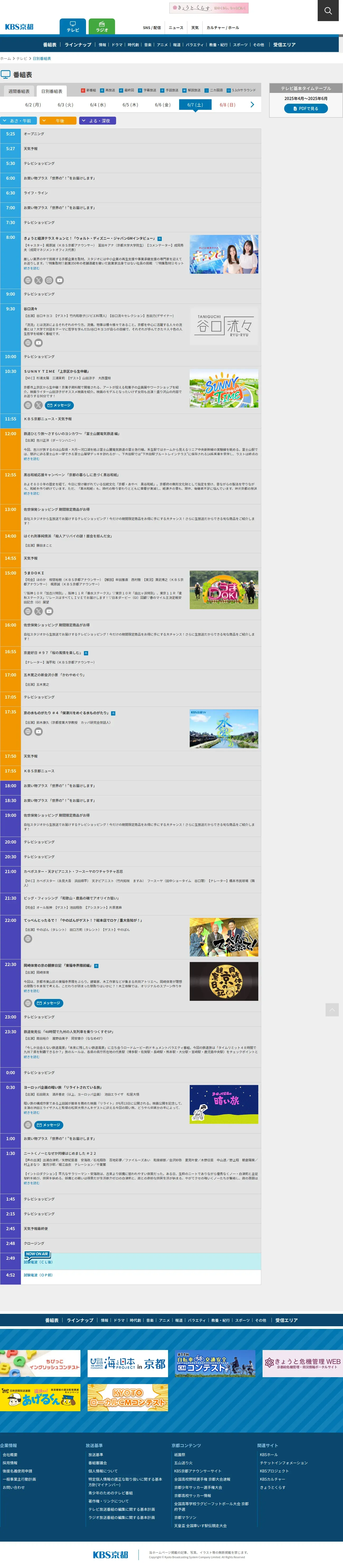This screenshot has height=1568, width=343.
Task: Choose the 6/2 (月) date
Action: pyautogui.click(x=33, y=105)
